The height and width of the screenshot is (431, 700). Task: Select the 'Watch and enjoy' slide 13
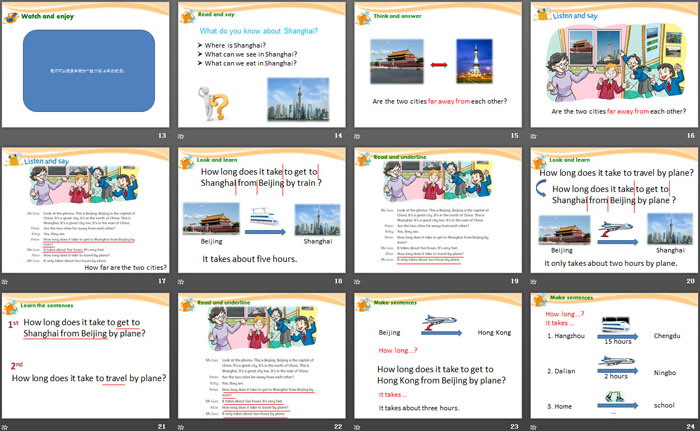tap(86, 64)
